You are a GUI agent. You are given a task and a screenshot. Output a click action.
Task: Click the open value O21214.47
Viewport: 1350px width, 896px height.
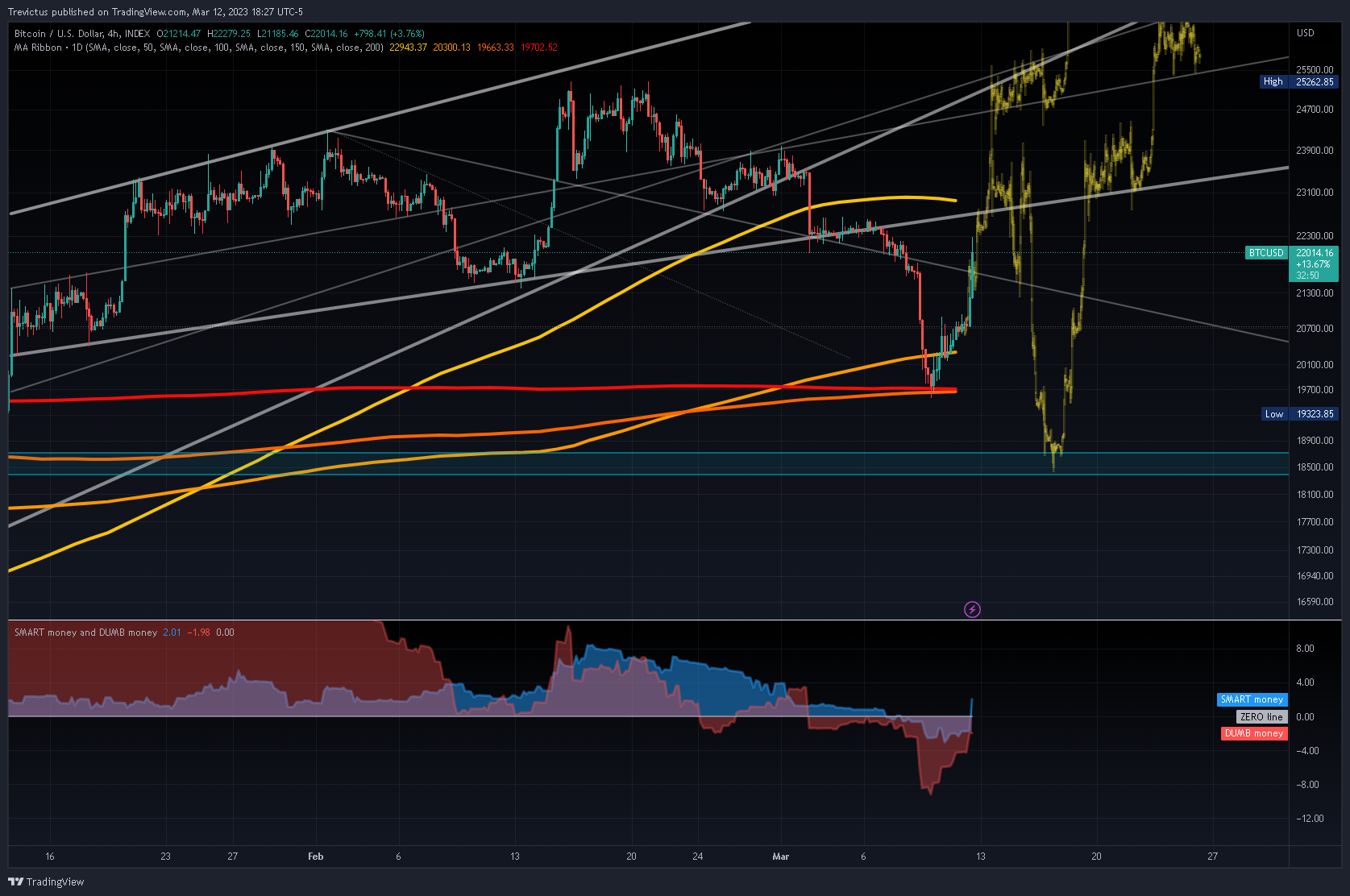coord(178,34)
